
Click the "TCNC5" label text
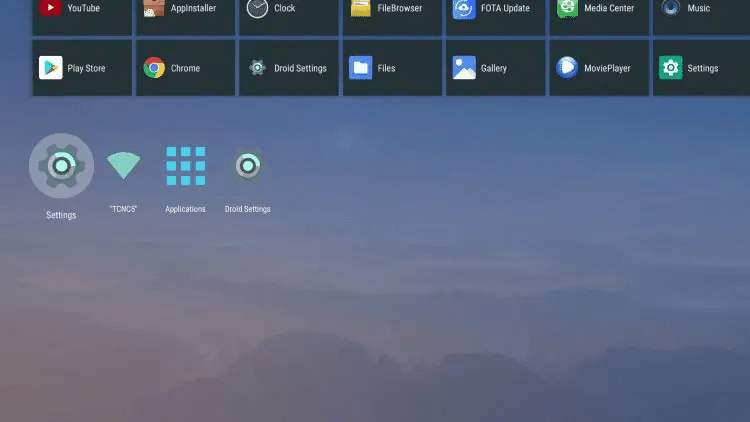123,209
